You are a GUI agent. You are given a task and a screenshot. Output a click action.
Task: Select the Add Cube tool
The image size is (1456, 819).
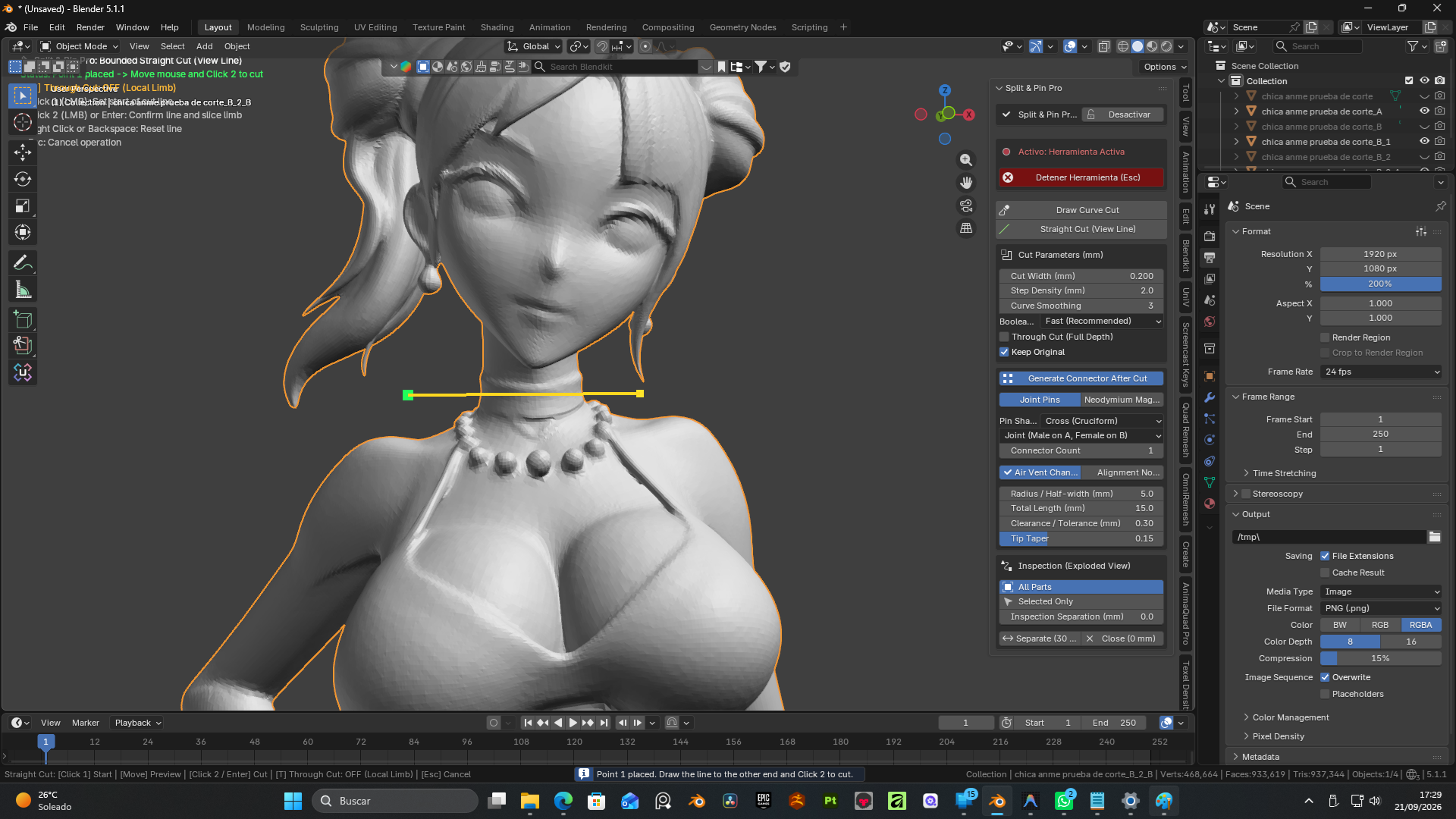(x=23, y=319)
